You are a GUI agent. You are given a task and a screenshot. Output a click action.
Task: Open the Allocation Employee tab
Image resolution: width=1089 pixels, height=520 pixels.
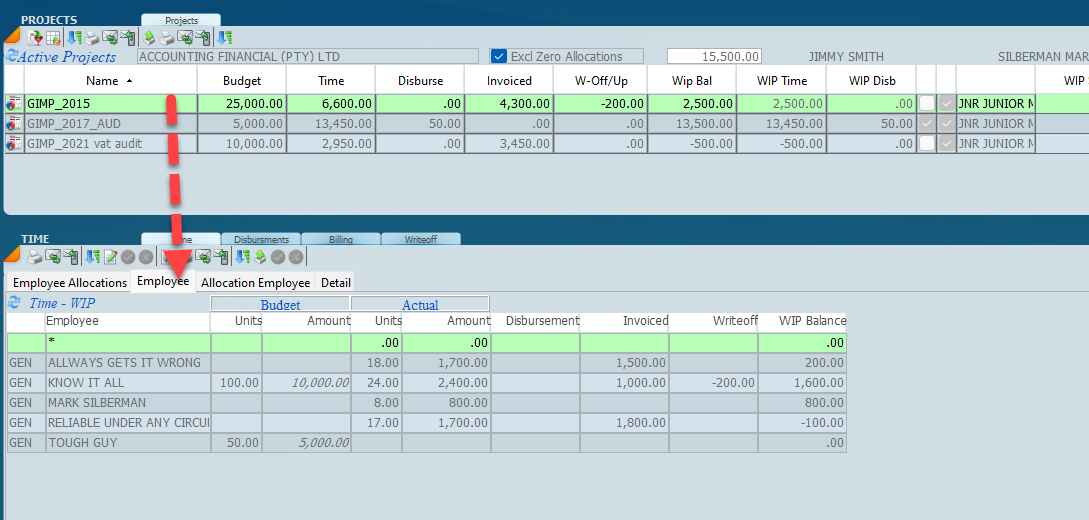point(255,283)
